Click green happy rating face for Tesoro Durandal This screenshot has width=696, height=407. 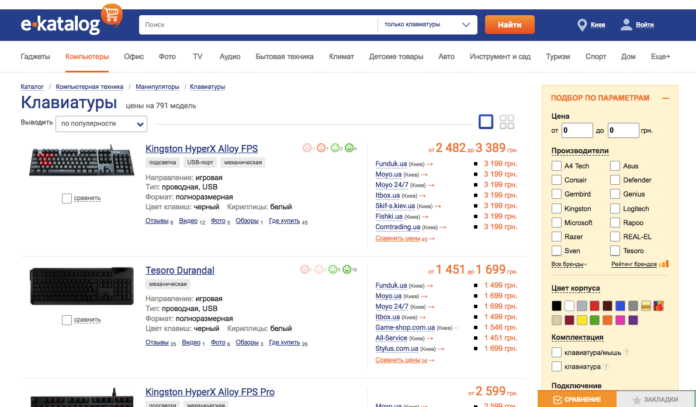pyautogui.click(x=347, y=269)
